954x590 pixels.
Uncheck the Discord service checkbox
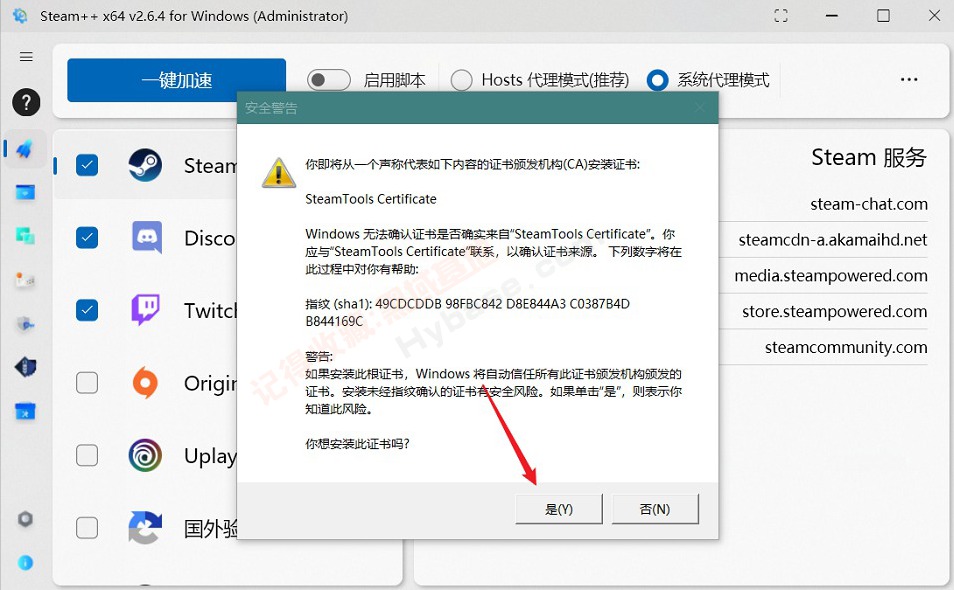(x=87, y=237)
